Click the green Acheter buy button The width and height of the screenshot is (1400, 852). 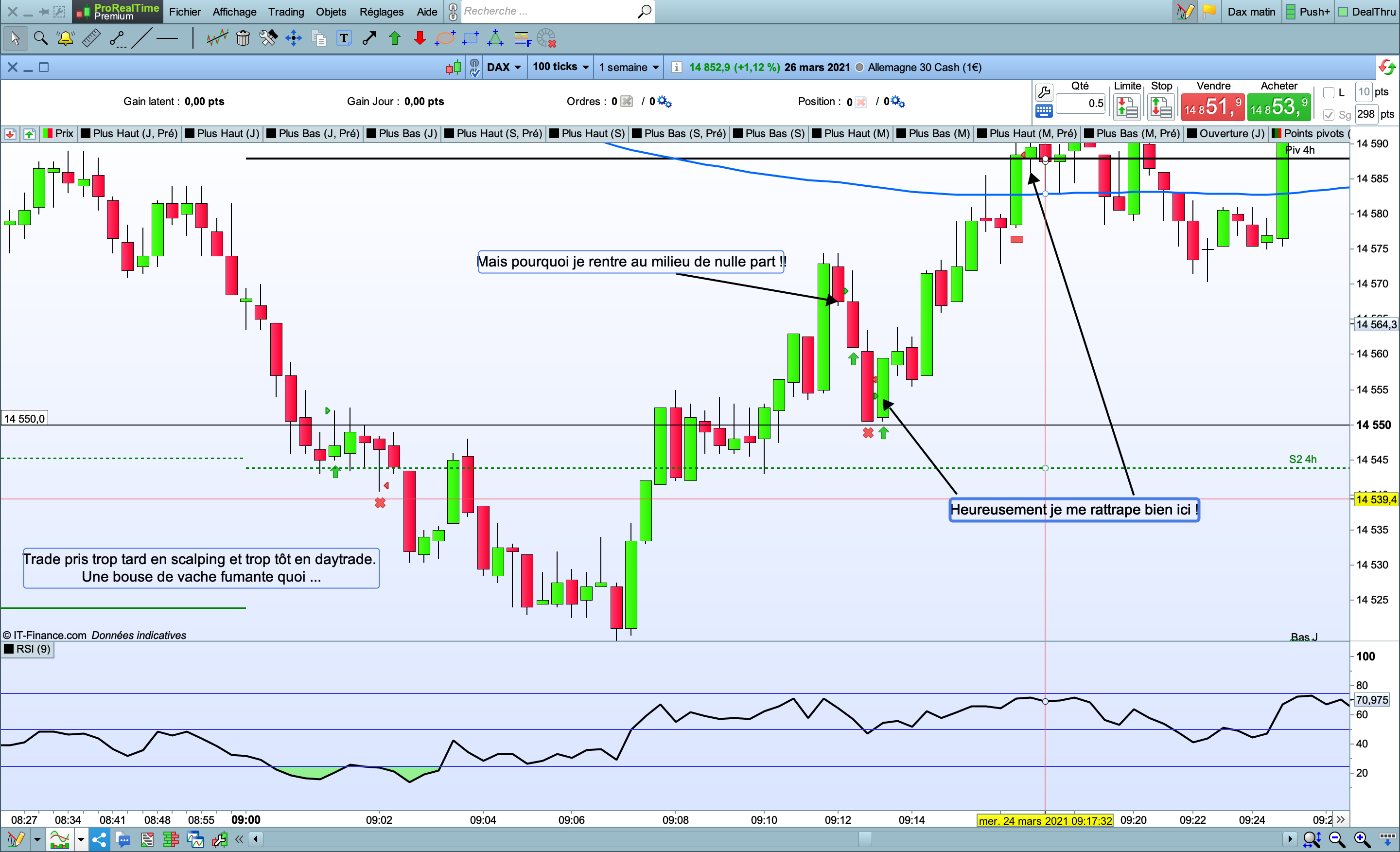(x=1278, y=107)
